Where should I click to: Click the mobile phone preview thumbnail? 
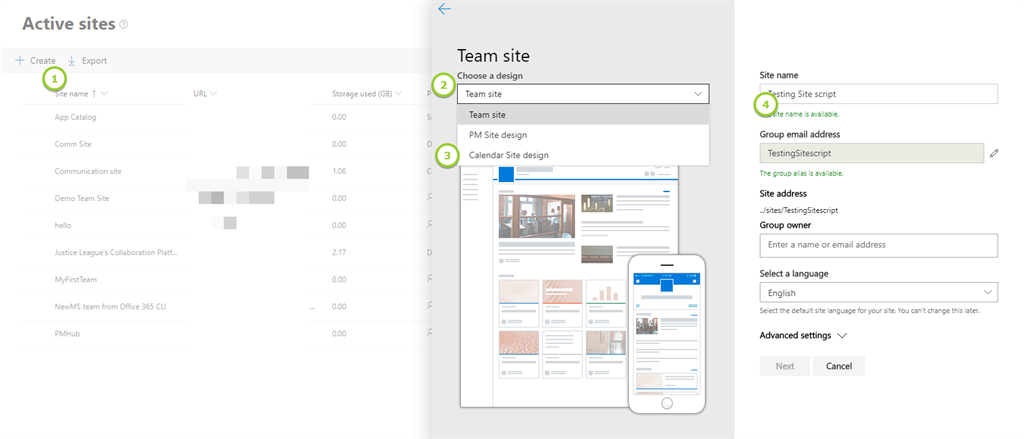point(667,332)
